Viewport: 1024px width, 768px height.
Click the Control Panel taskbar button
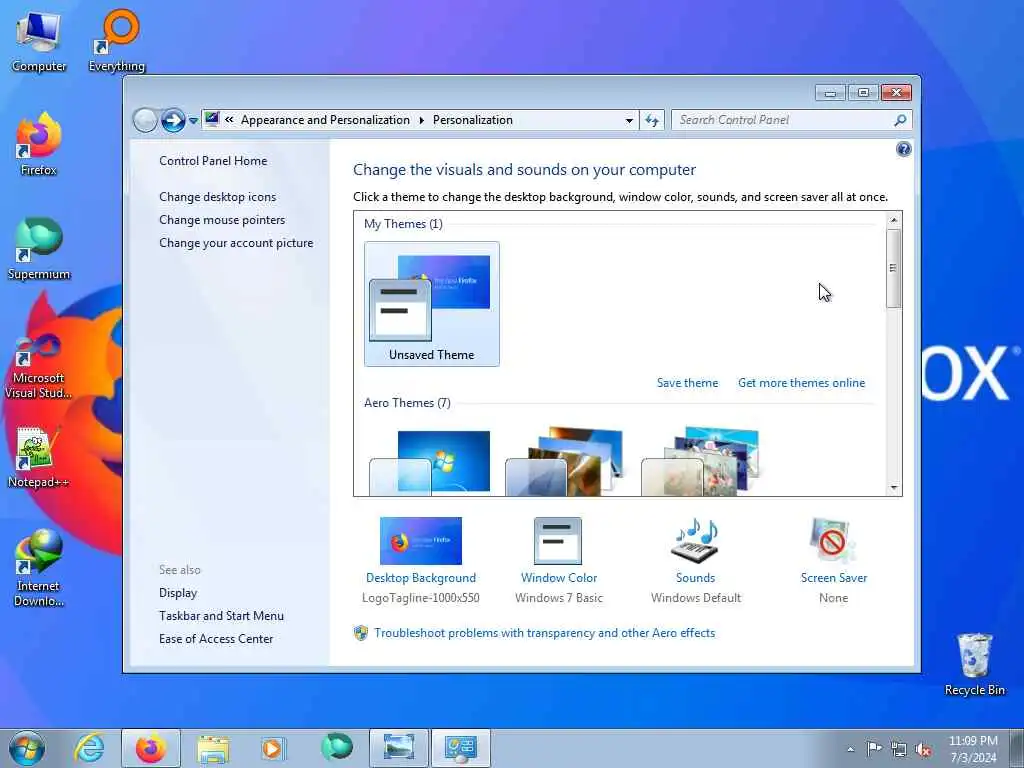click(461, 748)
